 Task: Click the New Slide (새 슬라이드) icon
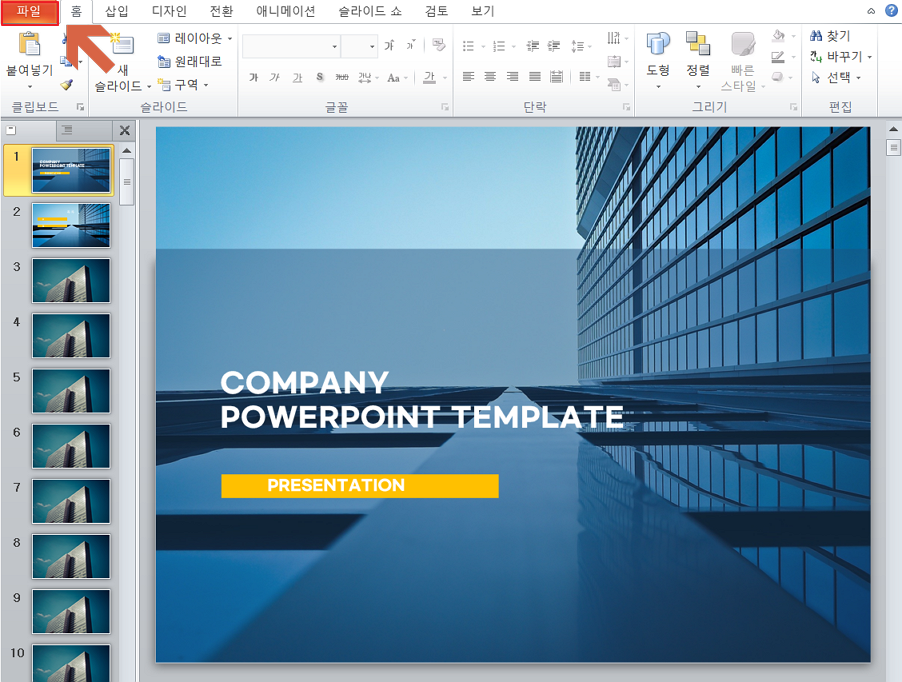122,45
